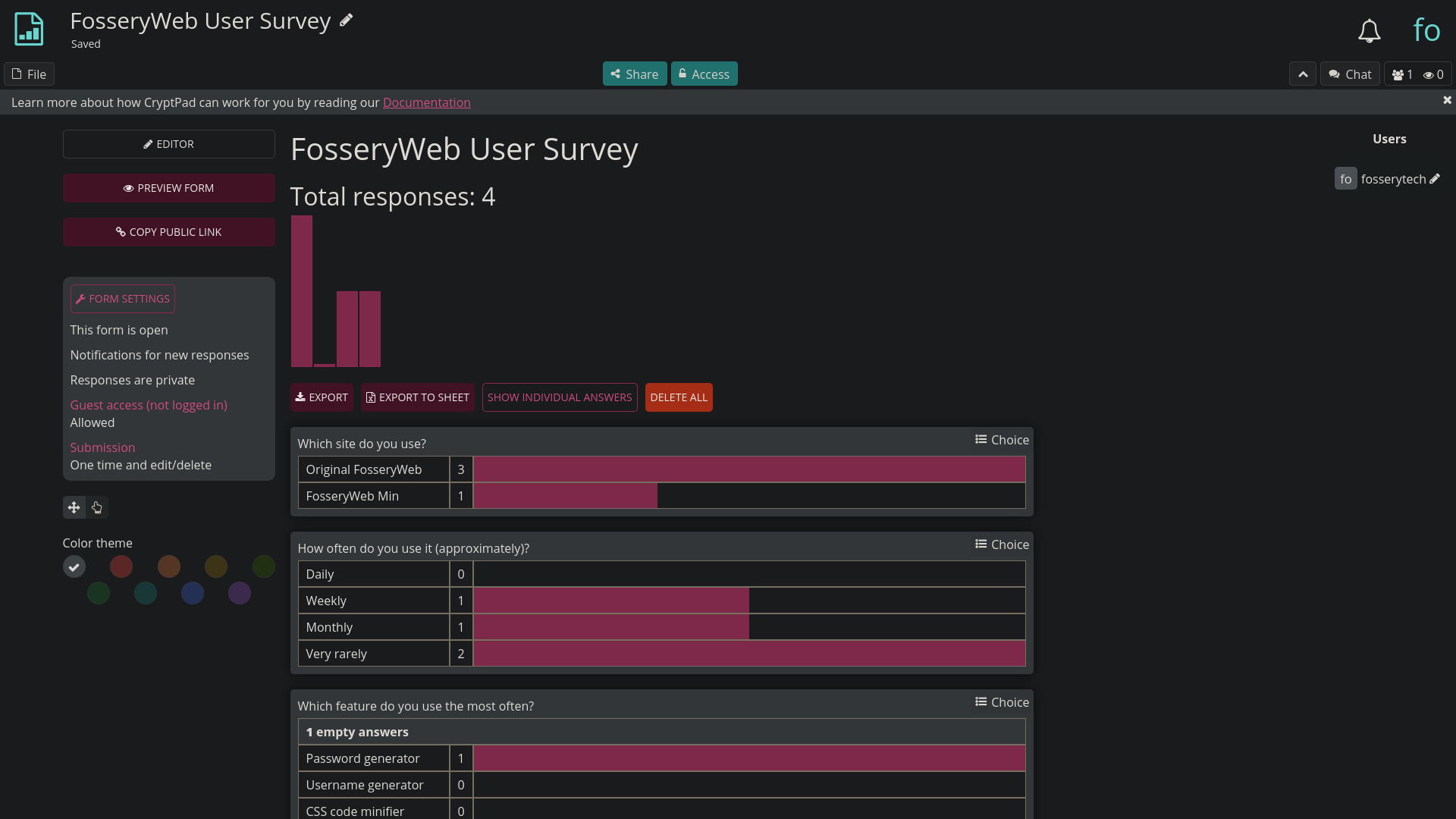Click Delete All responses

click(679, 397)
